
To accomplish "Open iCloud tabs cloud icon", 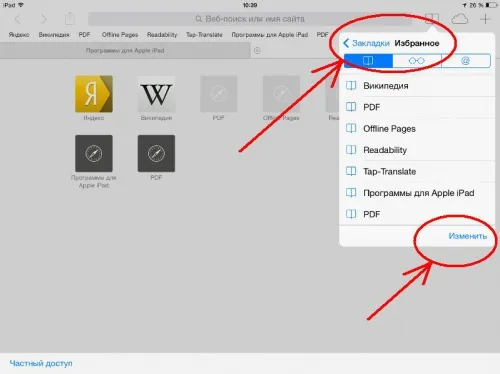I will (x=460, y=19).
